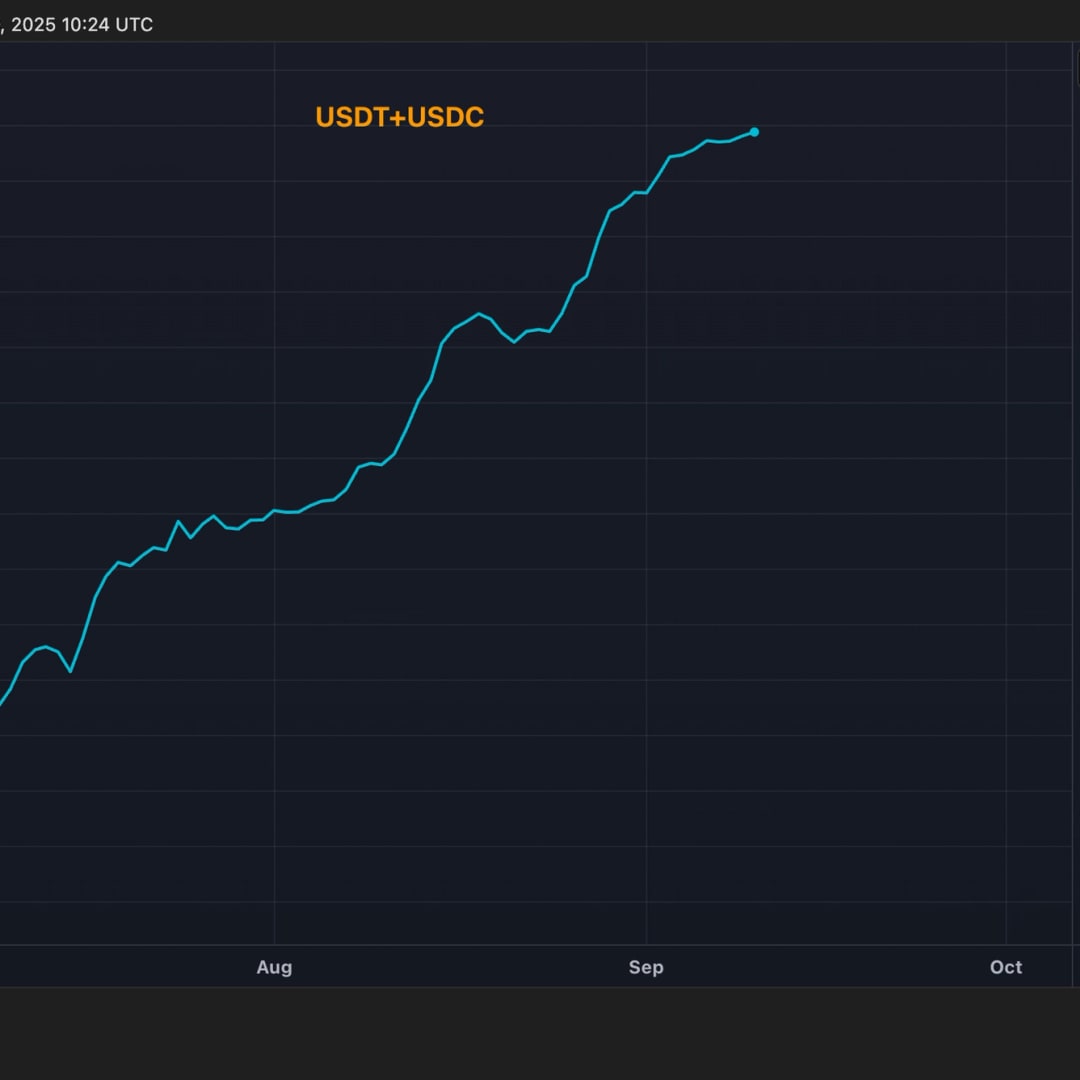Click the last data point dot on line
The image size is (1080, 1080).
pyautogui.click(x=754, y=132)
